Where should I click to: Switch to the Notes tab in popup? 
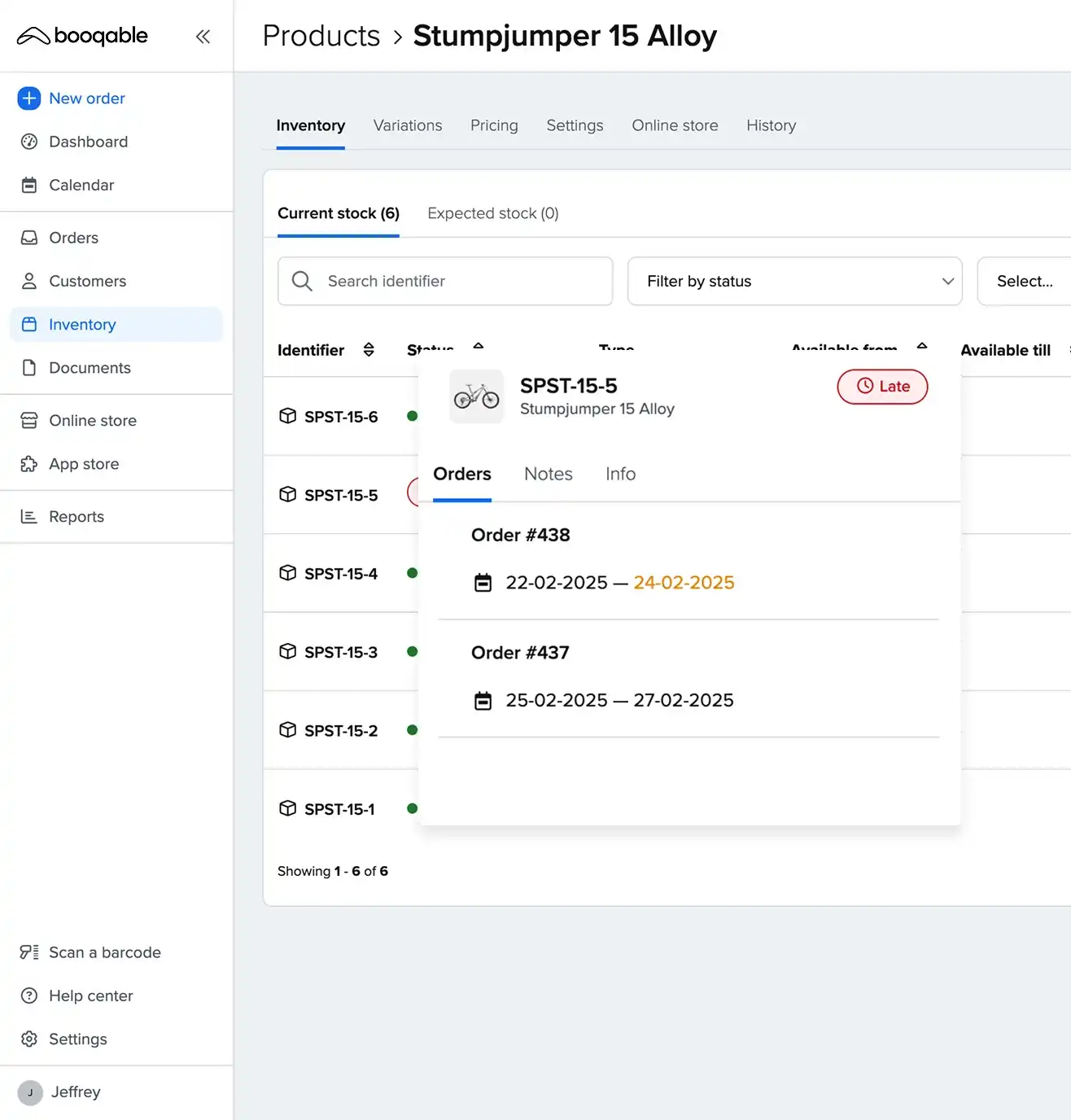(x=548, y=474)
